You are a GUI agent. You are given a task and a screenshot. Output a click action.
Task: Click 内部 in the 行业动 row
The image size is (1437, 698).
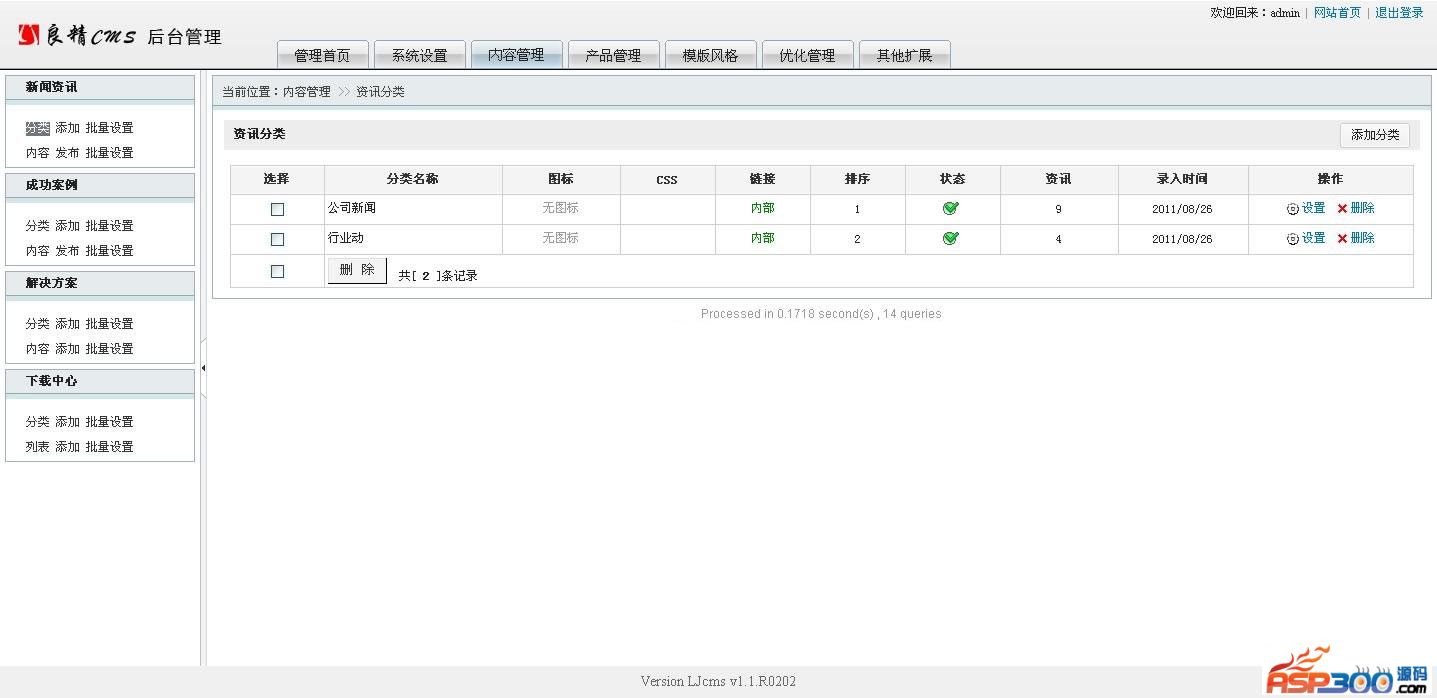pyautogui.click(x=762, y=238)
